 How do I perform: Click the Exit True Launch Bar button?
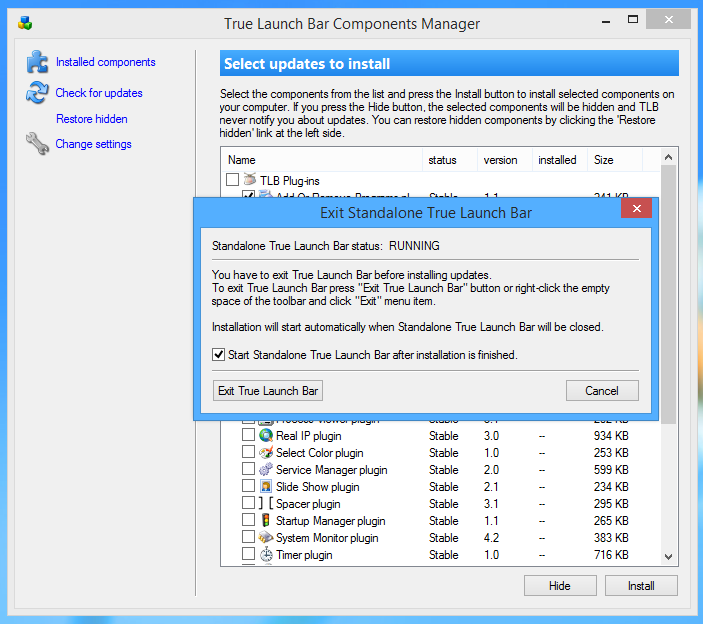(268, 391)
